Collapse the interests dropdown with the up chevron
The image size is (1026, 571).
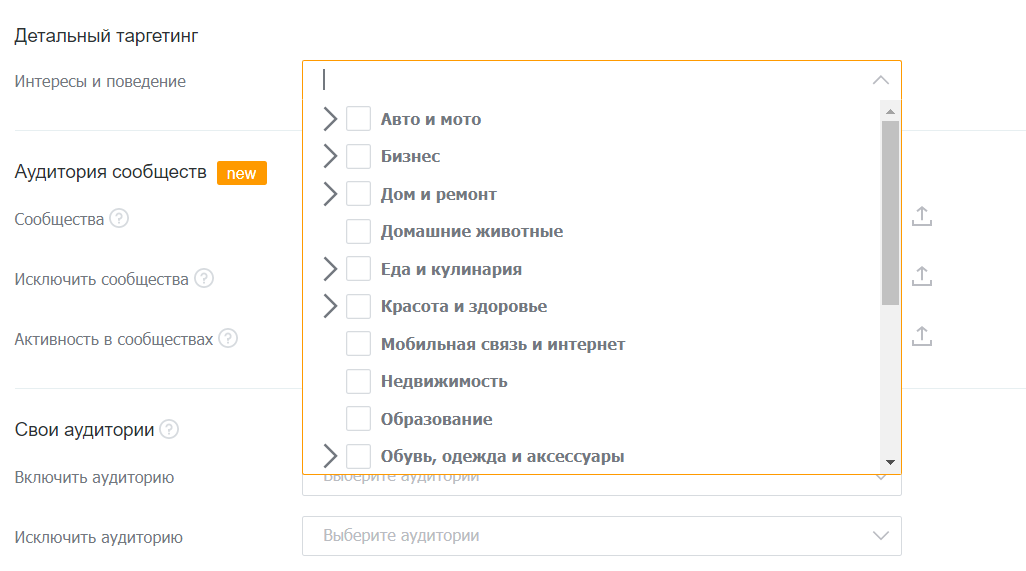(x=881, y=80)
